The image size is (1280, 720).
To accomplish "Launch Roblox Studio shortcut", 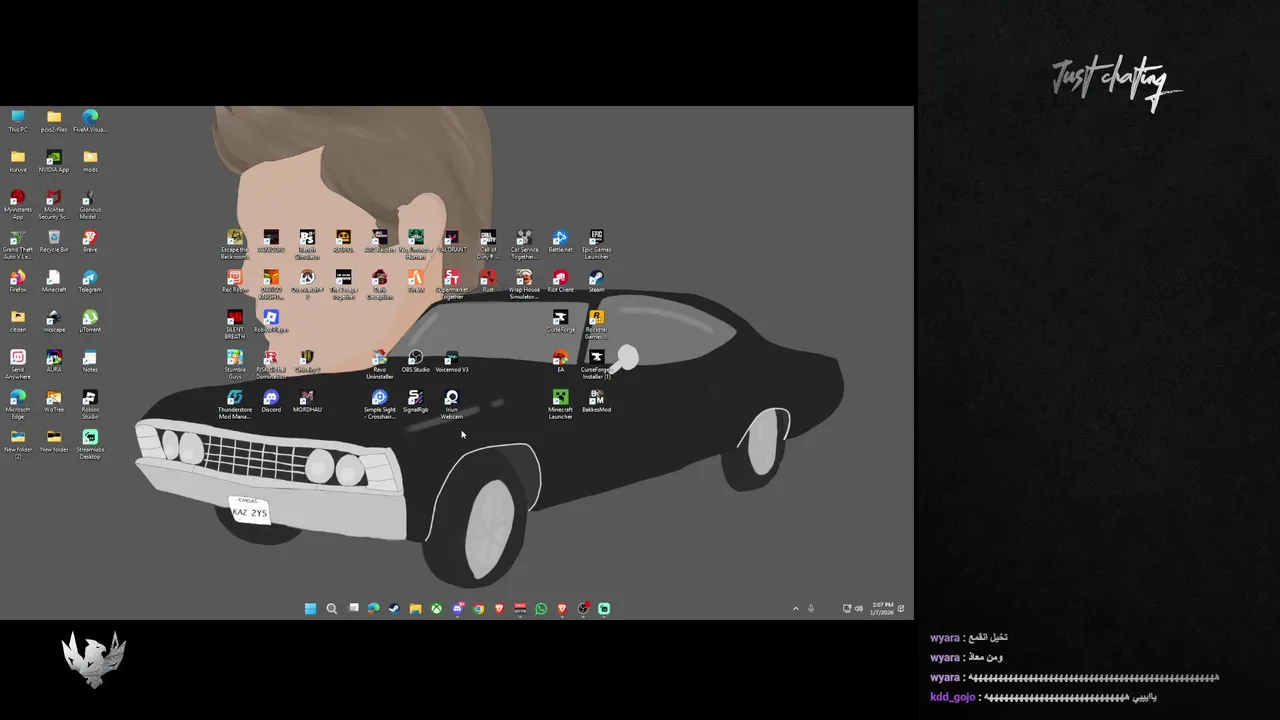I will click(90, 405).
